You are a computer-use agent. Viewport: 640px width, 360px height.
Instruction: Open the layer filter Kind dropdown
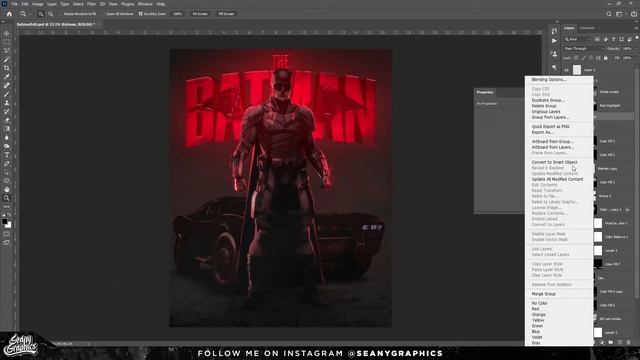[x=578, y=39]
